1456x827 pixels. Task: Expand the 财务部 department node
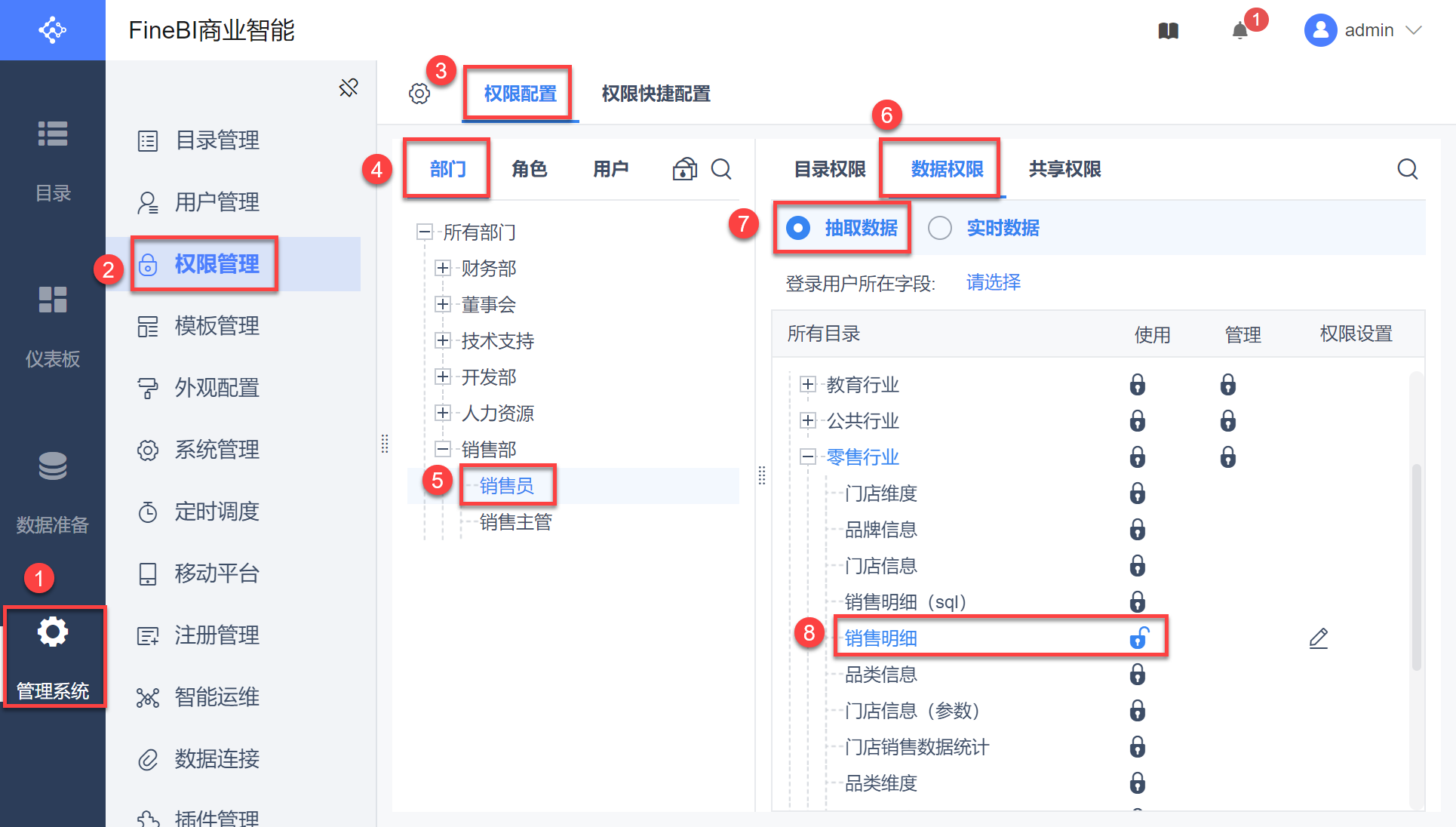443,268
